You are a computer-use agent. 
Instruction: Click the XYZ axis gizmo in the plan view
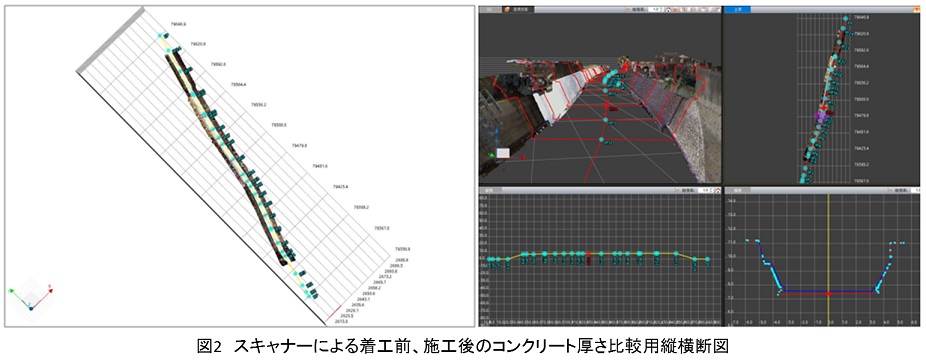[x=30, y=298]
